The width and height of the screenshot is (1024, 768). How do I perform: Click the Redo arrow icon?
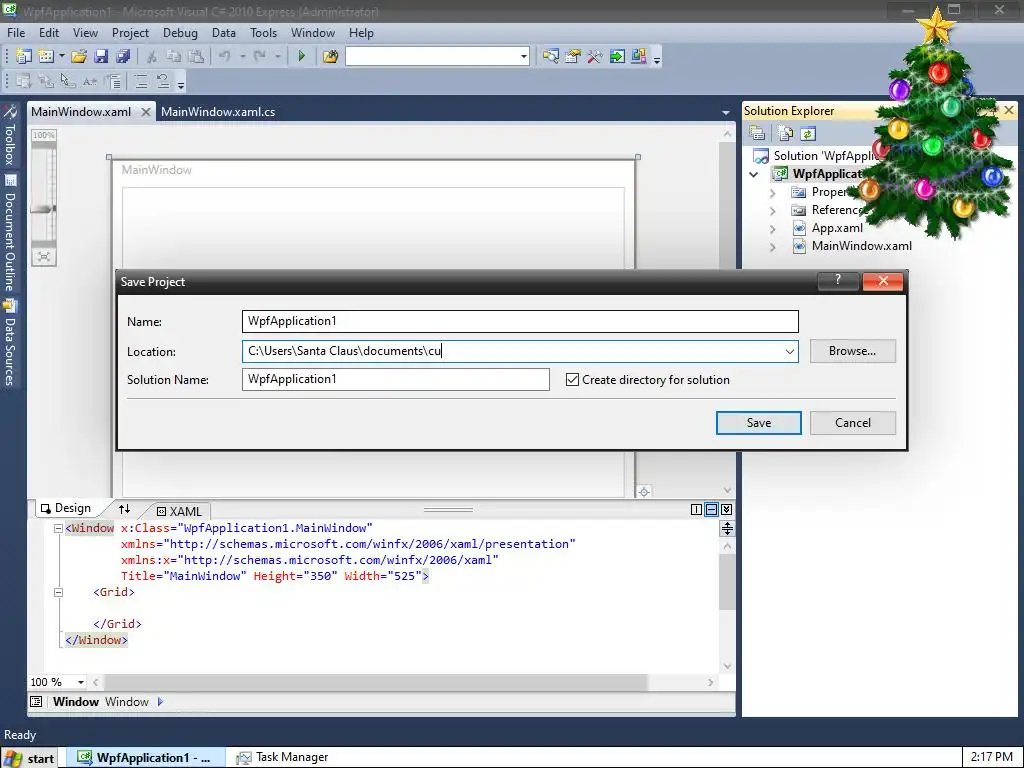[x=260, y=56]
